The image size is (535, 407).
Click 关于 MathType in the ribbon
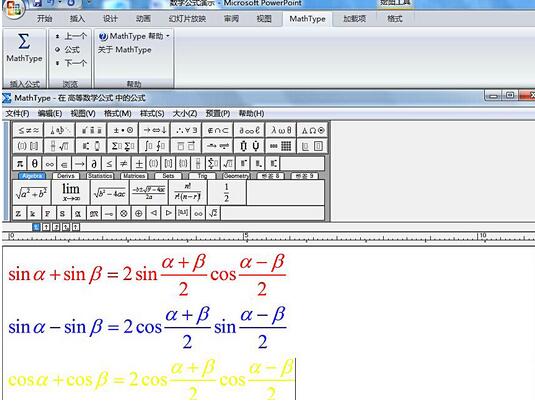pyautogui.click(x=125, y=50)
